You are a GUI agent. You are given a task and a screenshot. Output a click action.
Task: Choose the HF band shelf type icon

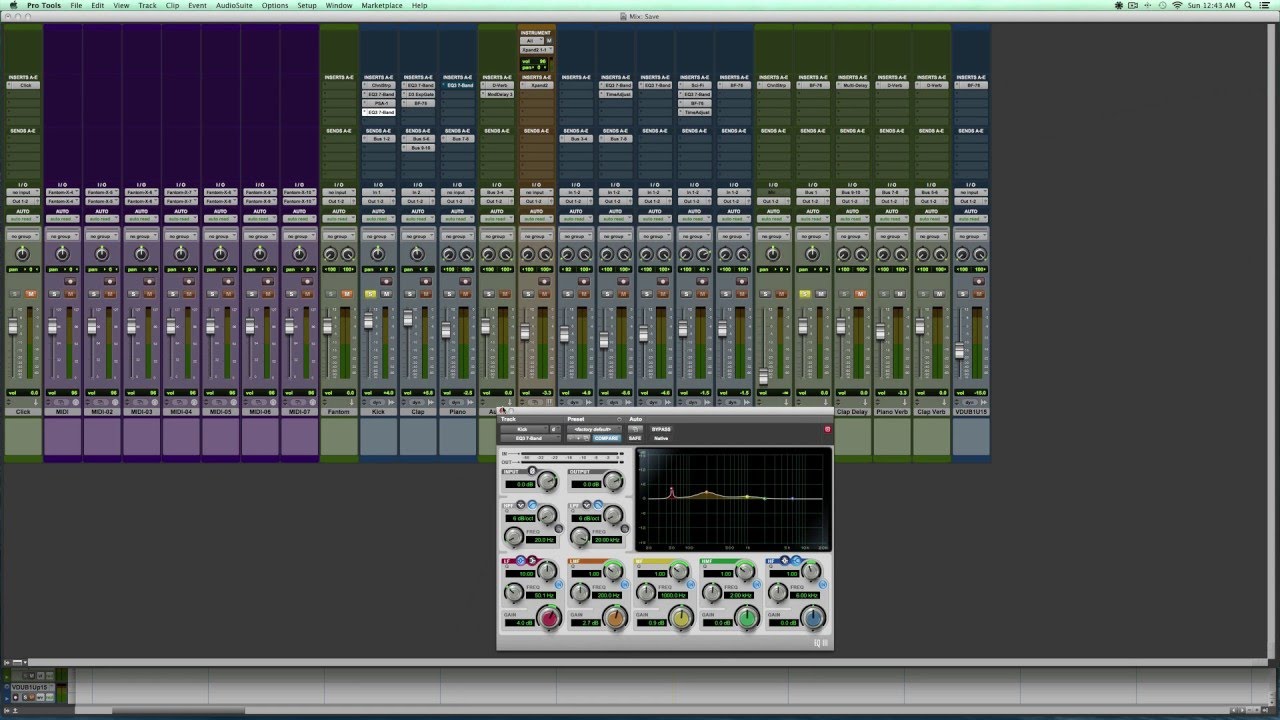tap(796, 561)
